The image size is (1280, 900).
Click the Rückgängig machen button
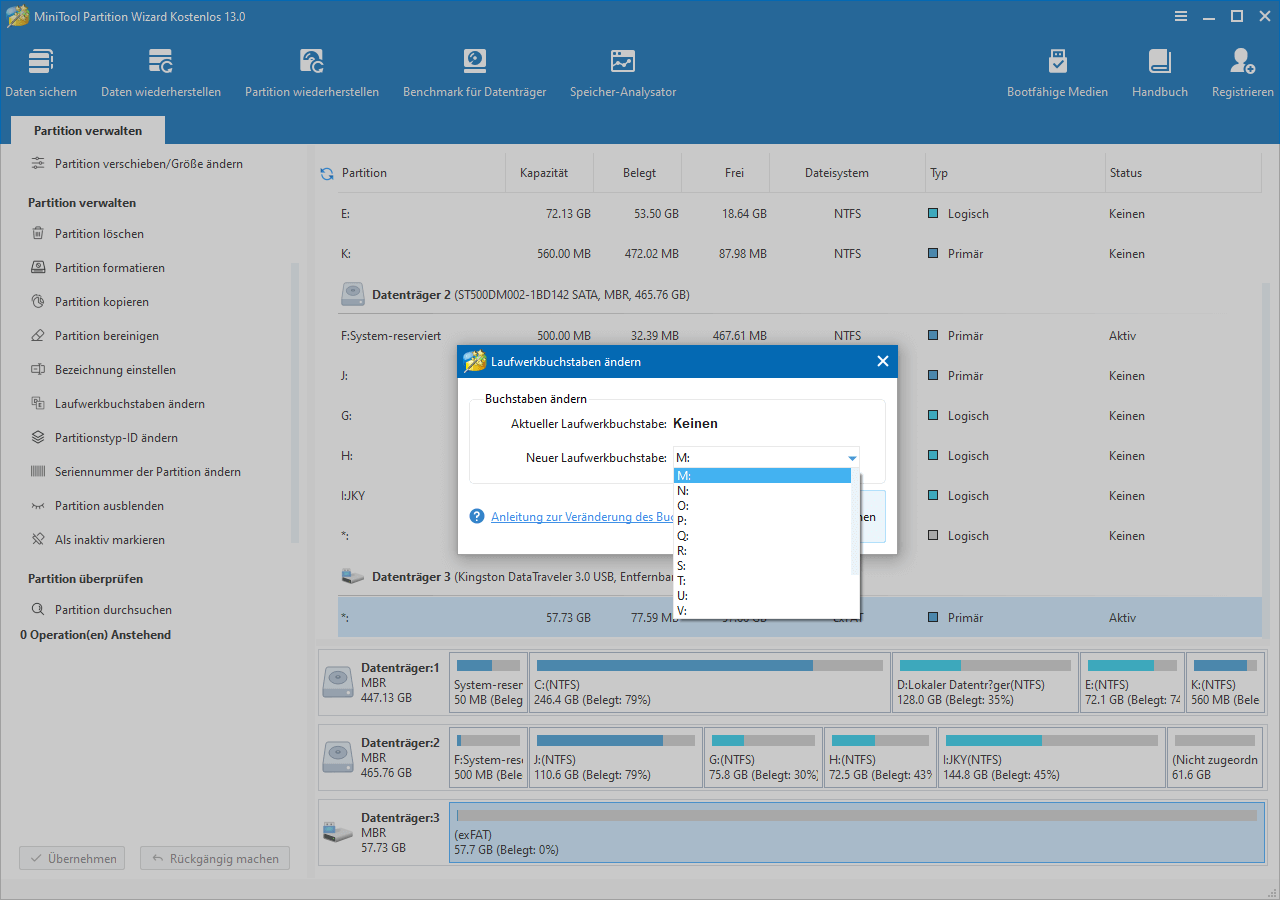coord(214,858)
